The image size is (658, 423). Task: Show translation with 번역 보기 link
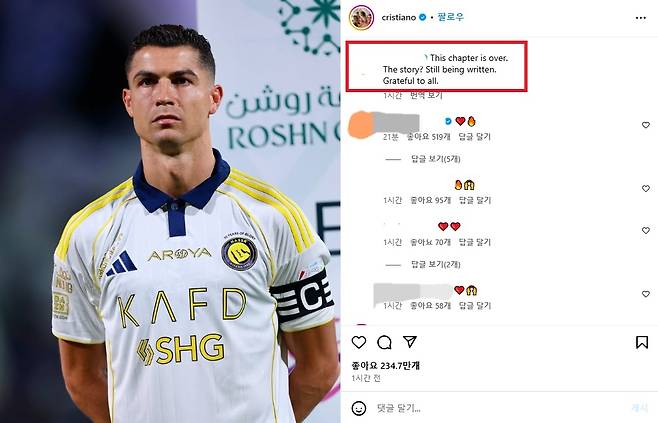[x=426, y=96]
